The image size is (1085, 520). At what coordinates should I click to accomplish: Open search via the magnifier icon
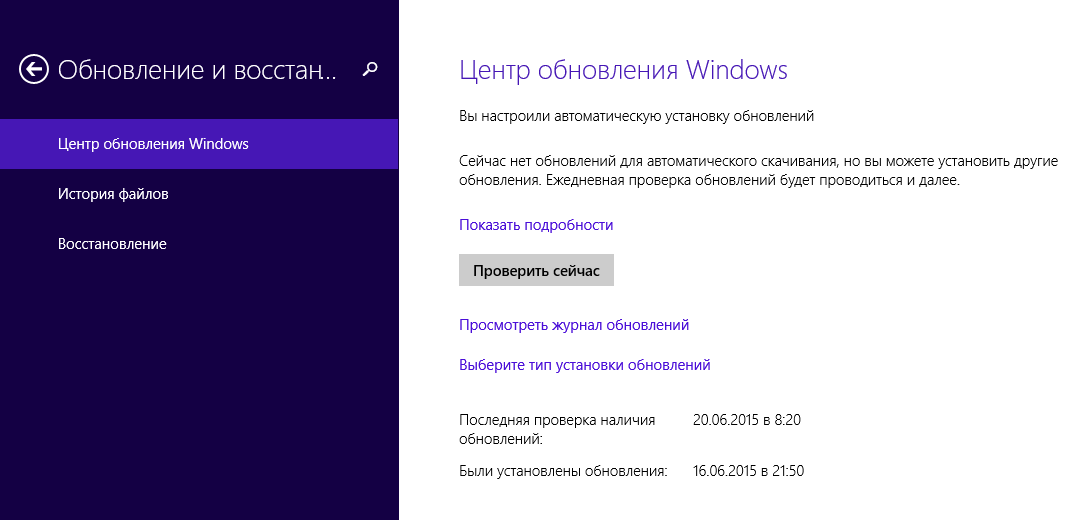pos(370,69)
